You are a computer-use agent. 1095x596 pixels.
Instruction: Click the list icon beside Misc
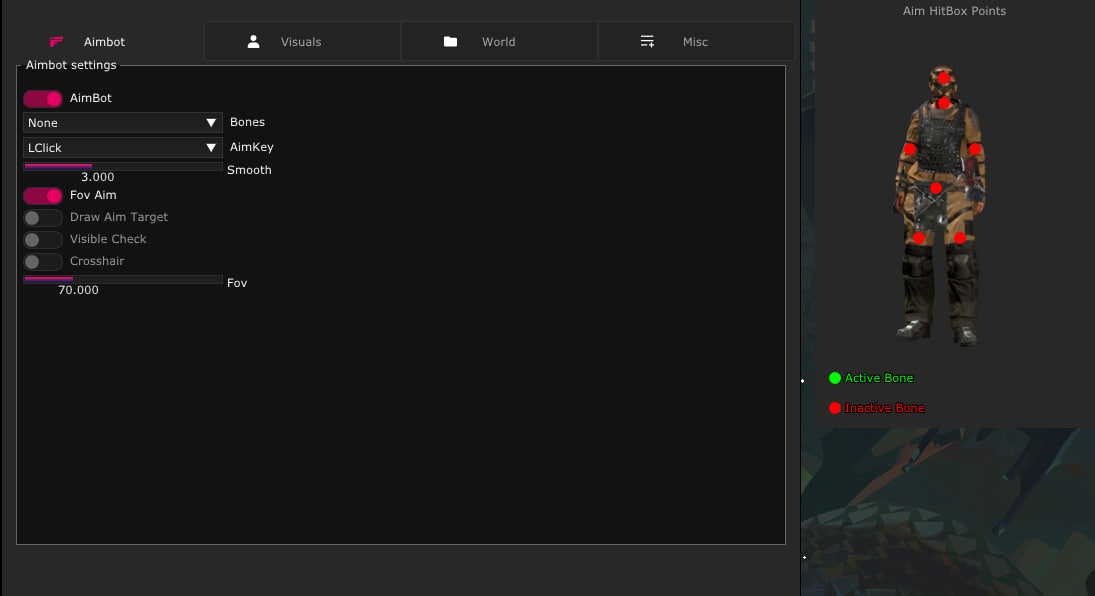(647, 42)
